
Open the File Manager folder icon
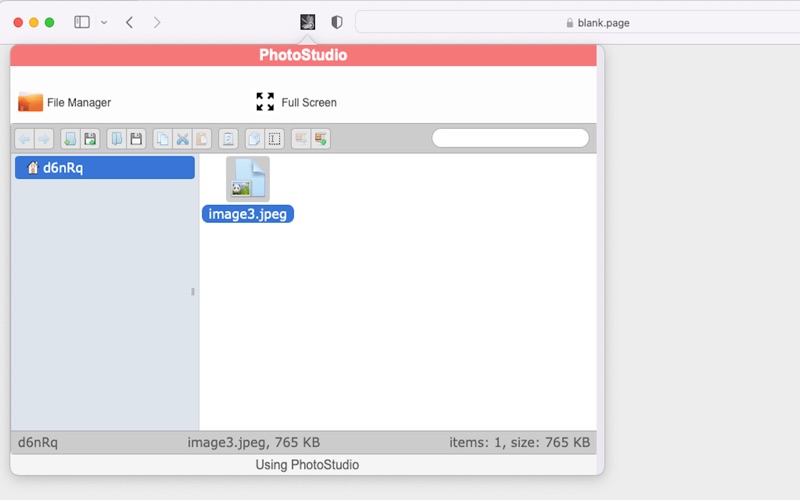30,102
